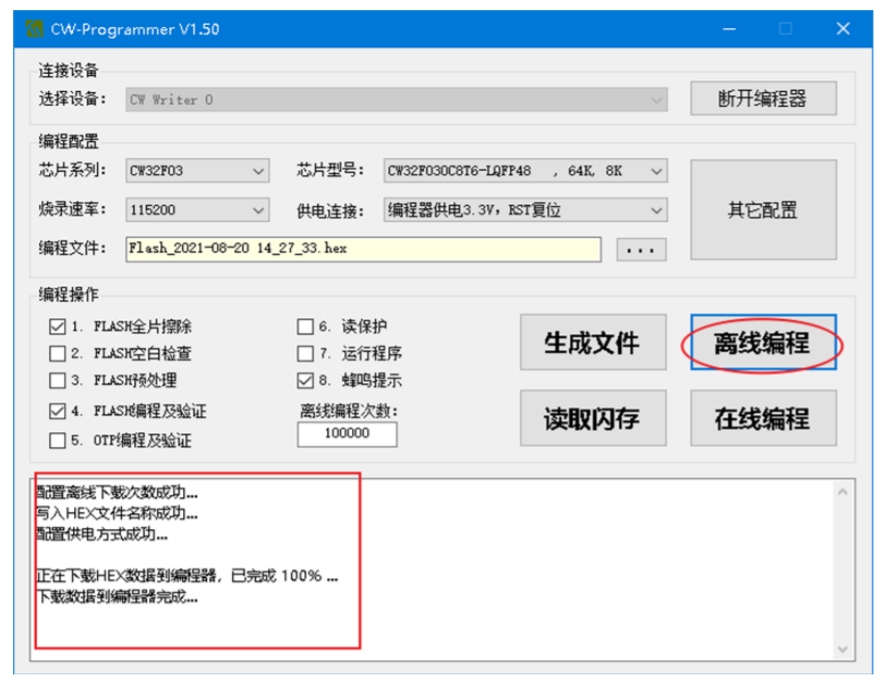The width and height of the screenshot is (891, 688).
Task: Open the 芯片系列 CW32F03 dropdown
Action: (197, 170)
